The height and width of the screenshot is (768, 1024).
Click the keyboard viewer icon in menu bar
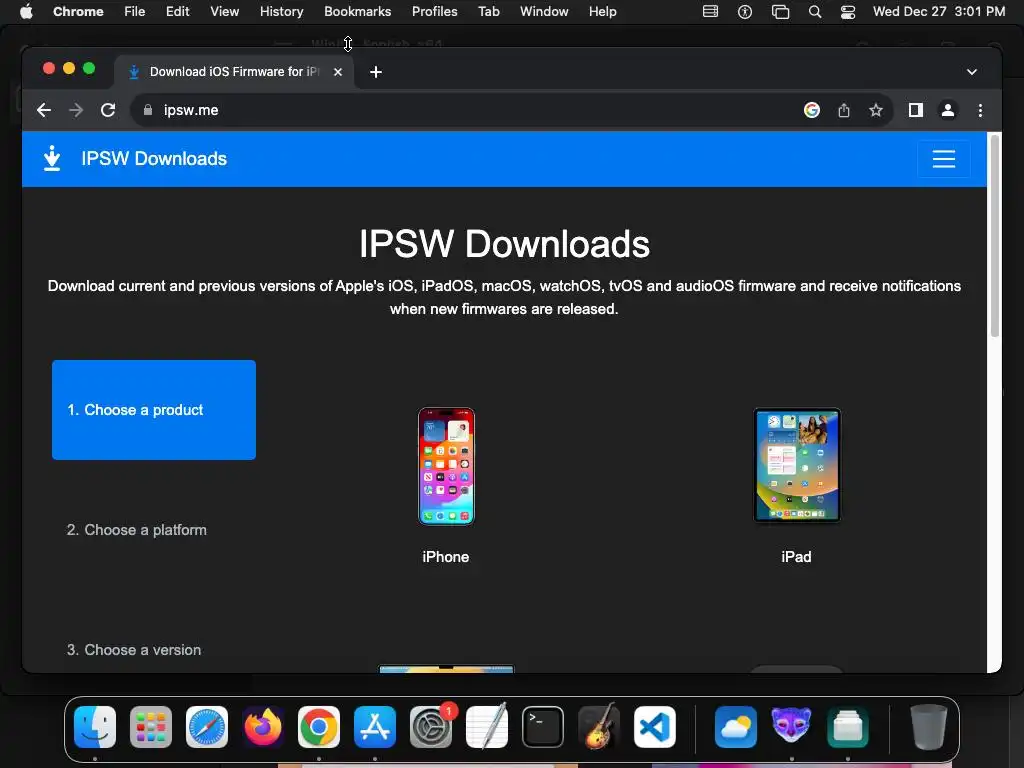(x=711, y=12)
